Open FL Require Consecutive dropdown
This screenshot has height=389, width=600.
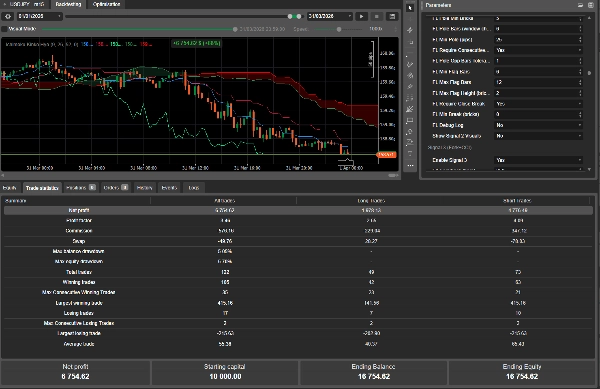click(x=538, y=50)
